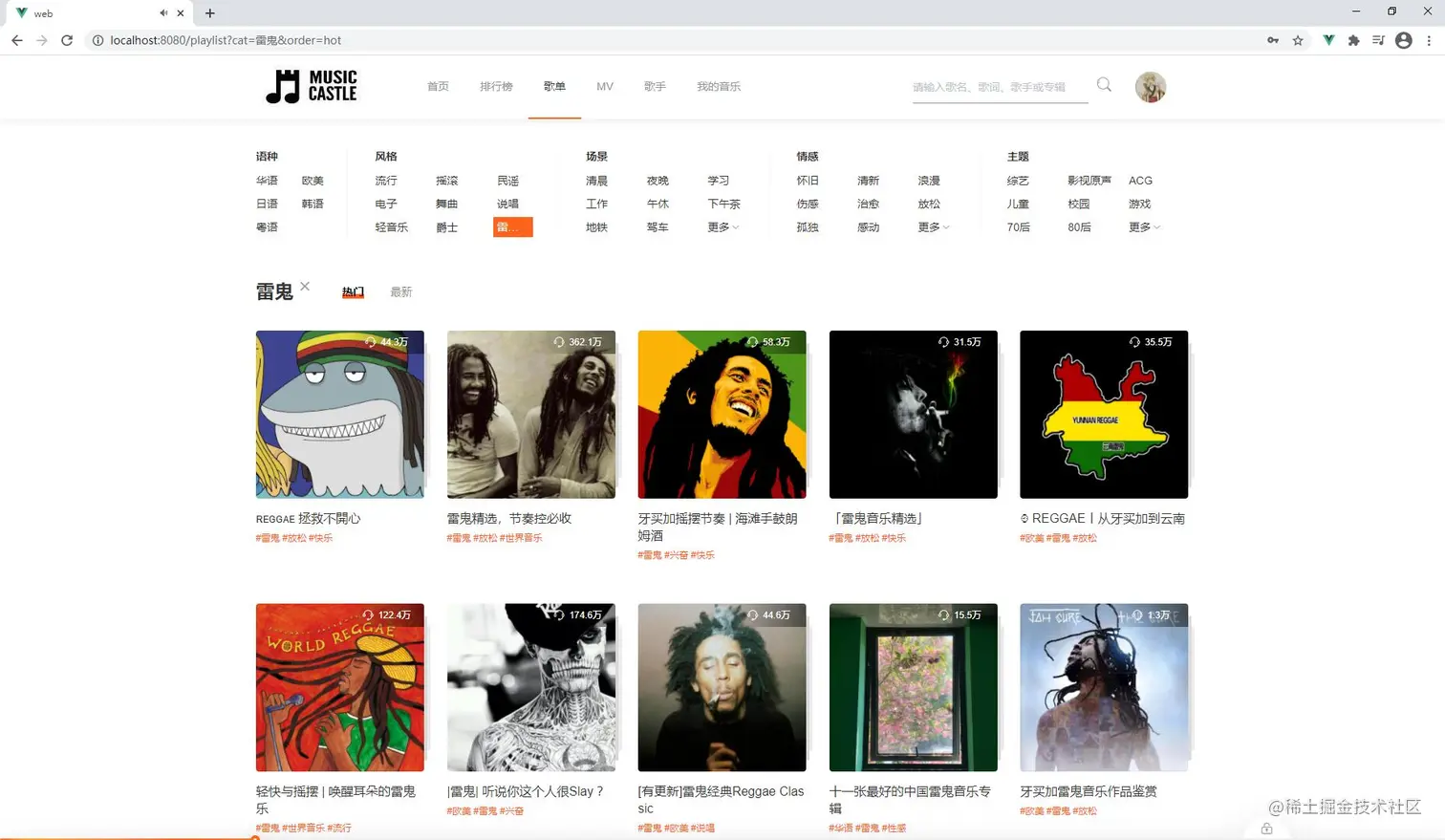Viewport: 1445px width, 840px height.
Task: Click #世界音乐 tag under 雷鬼精选
Action: (521, 538)
